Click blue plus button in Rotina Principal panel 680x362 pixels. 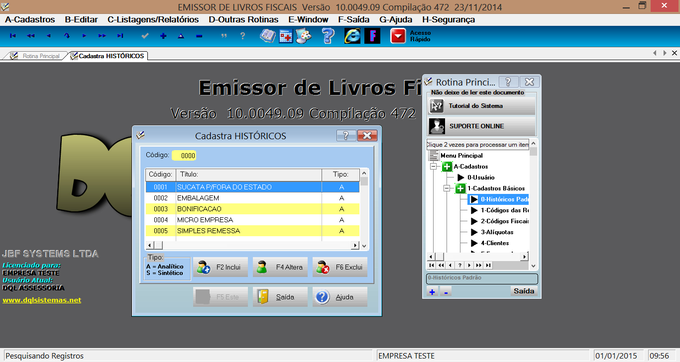[x=432, y=291]
